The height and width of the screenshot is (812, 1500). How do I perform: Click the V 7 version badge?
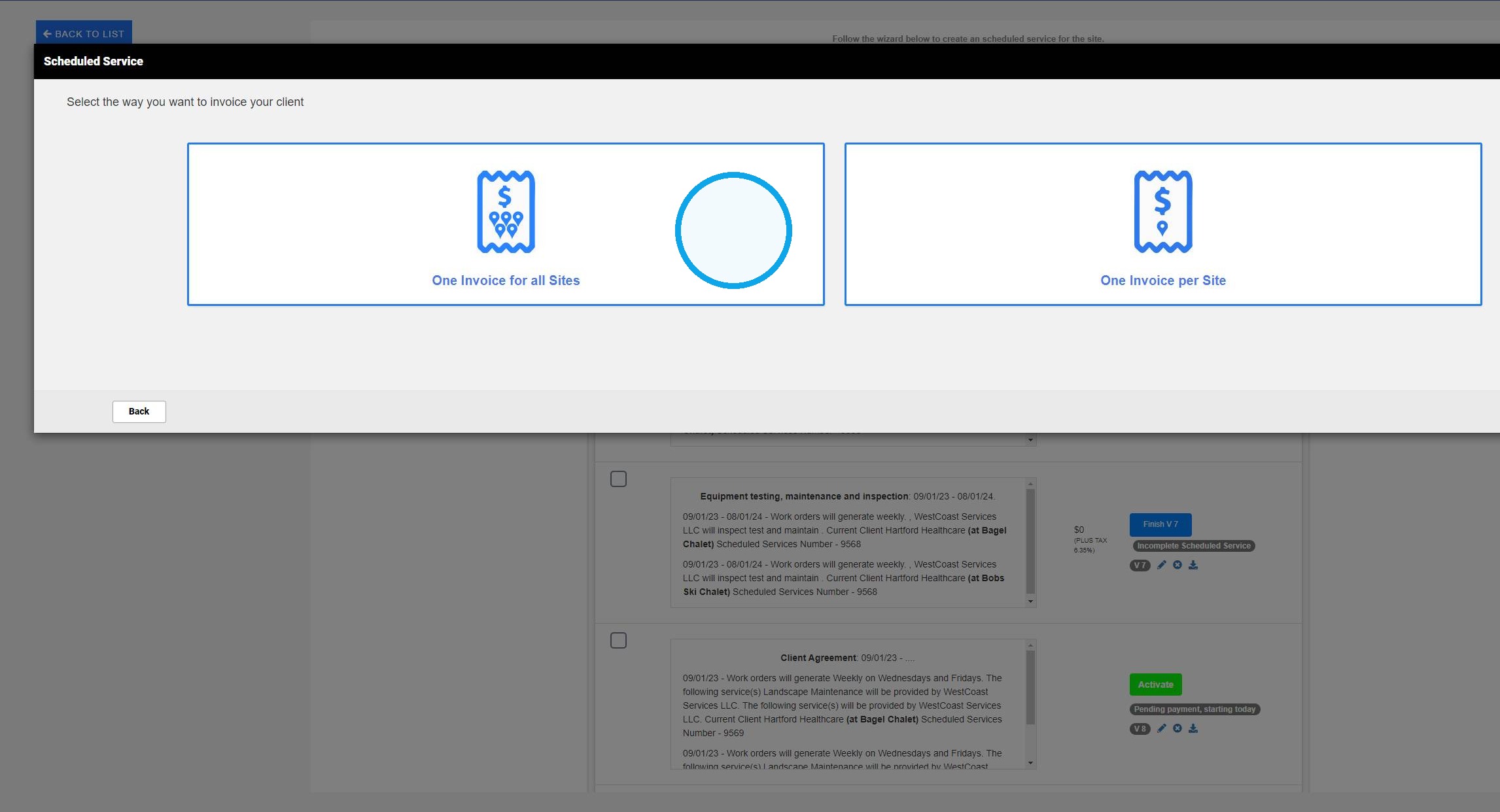(x=1140, y=566)
